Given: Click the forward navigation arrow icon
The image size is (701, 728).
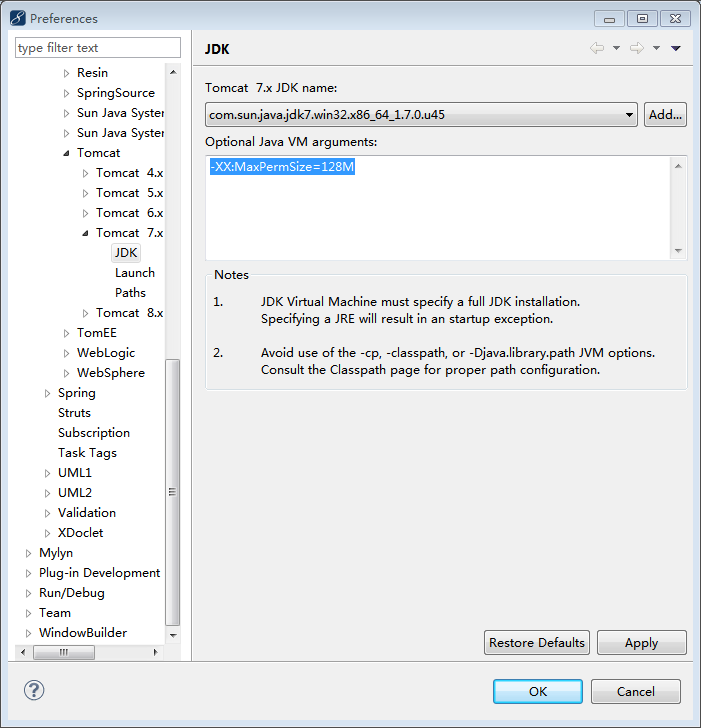Looking at the screenshot, I should tap(637, 48).
